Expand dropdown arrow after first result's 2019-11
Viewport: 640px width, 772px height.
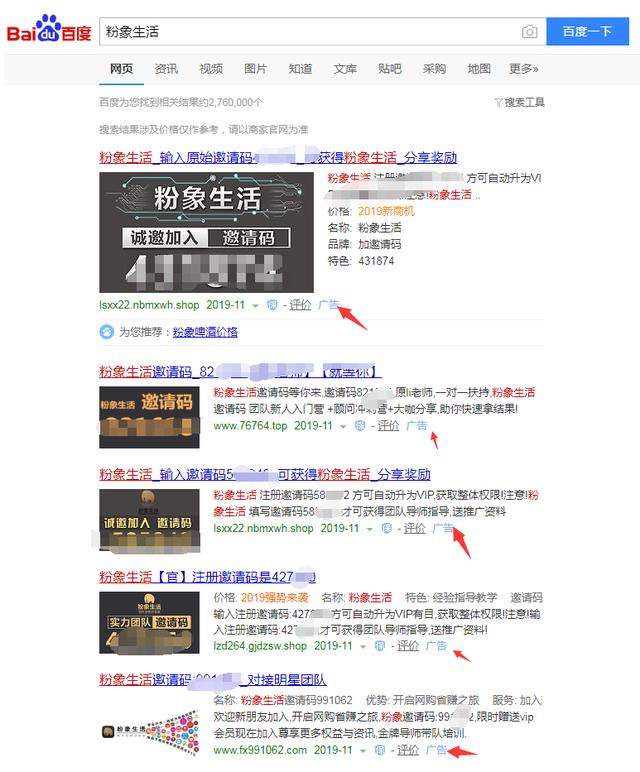[255, 306]
